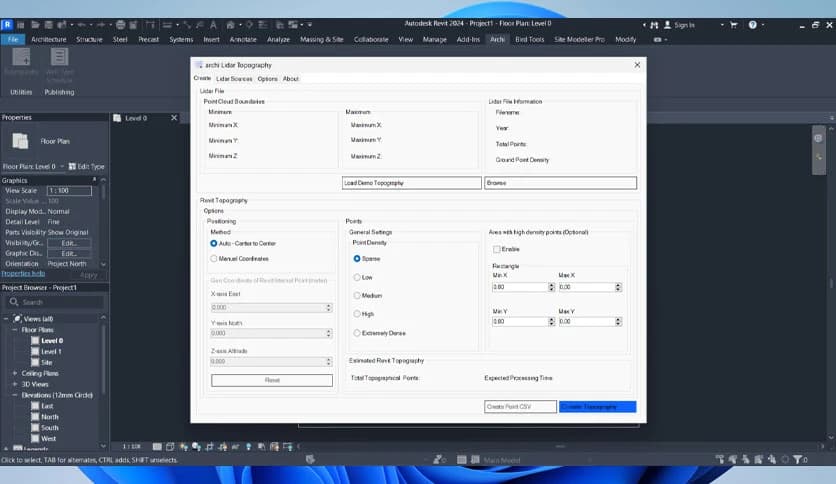Expand the Ceiling Plans tree node
Image resolution: width=836 pixels, height=484 pixels.
pos(15,373)
